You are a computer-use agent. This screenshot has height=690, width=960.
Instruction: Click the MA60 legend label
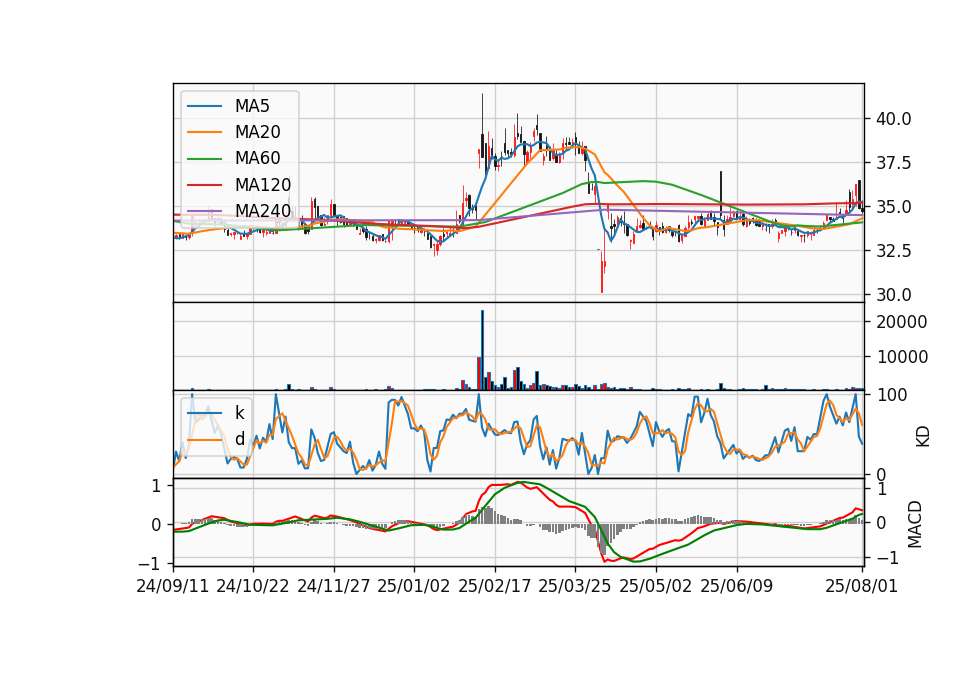point(257,159)
